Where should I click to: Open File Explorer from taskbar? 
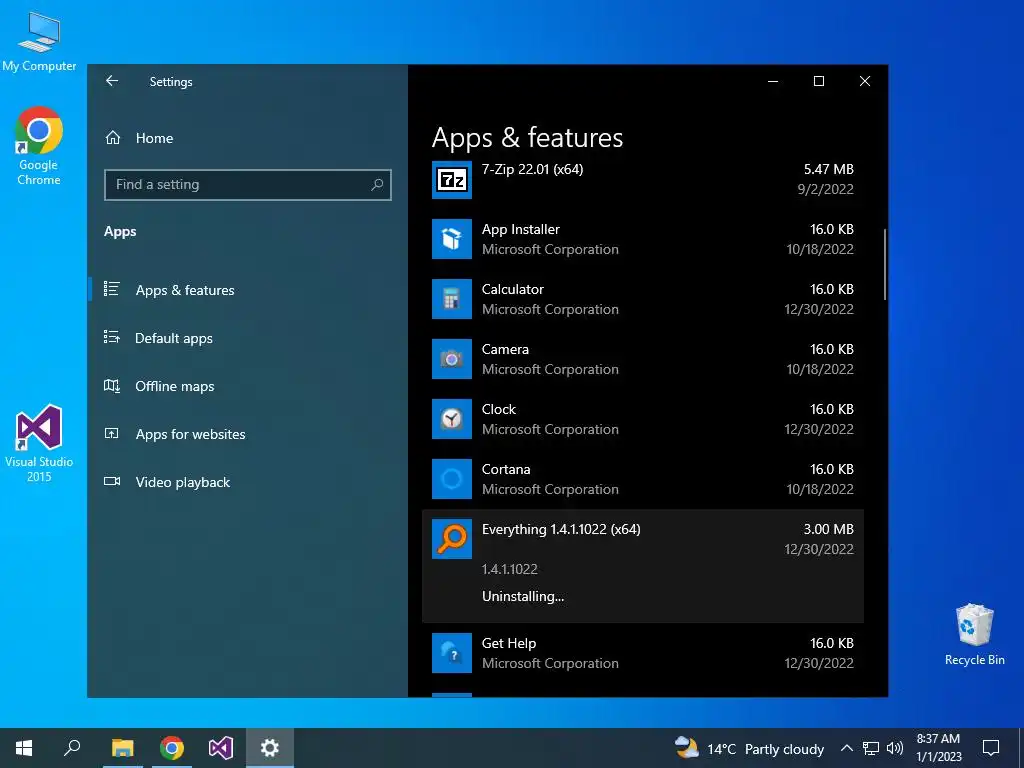coord(122,748)
